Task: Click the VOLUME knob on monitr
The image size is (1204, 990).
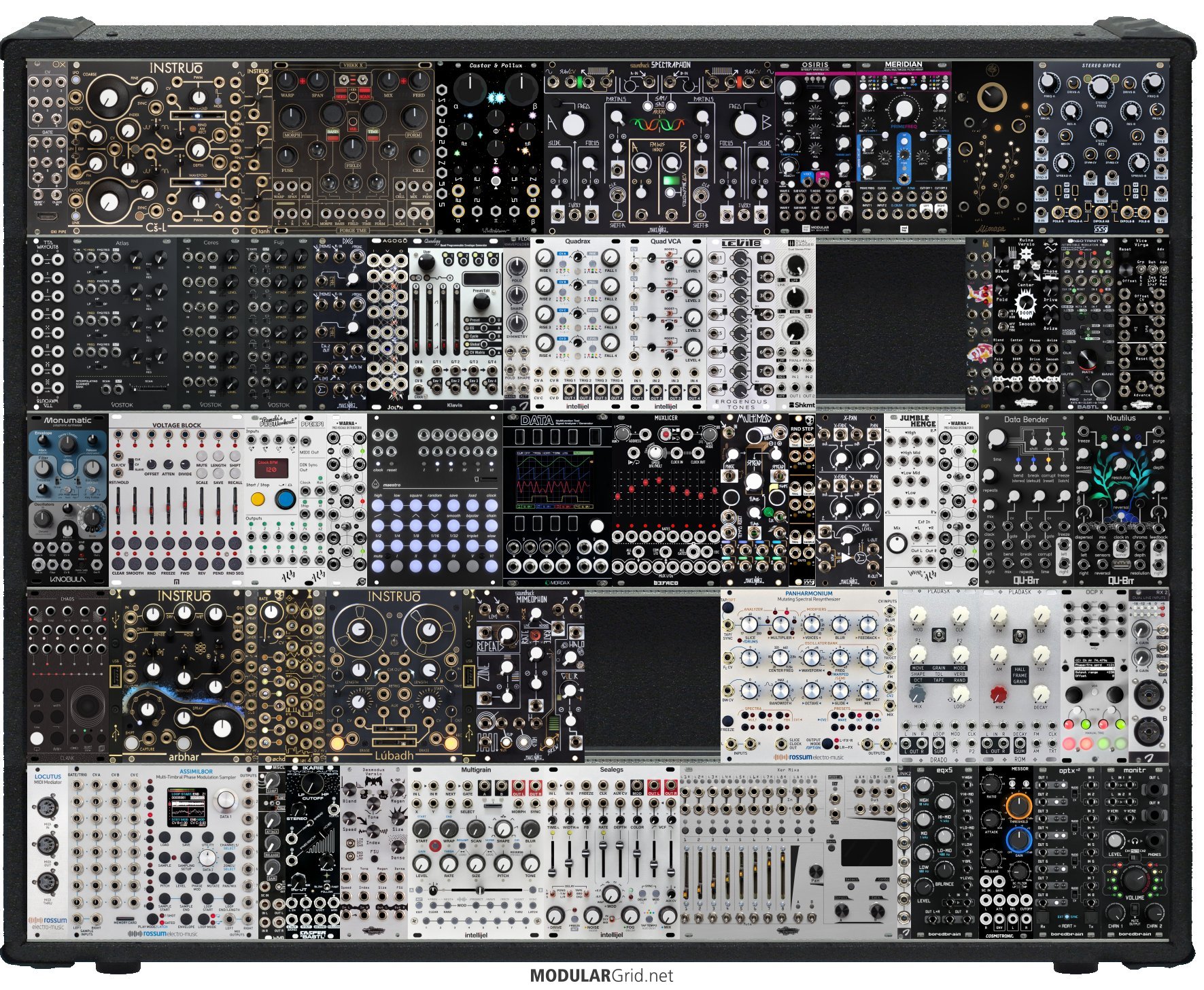Action: (1134, 879)
